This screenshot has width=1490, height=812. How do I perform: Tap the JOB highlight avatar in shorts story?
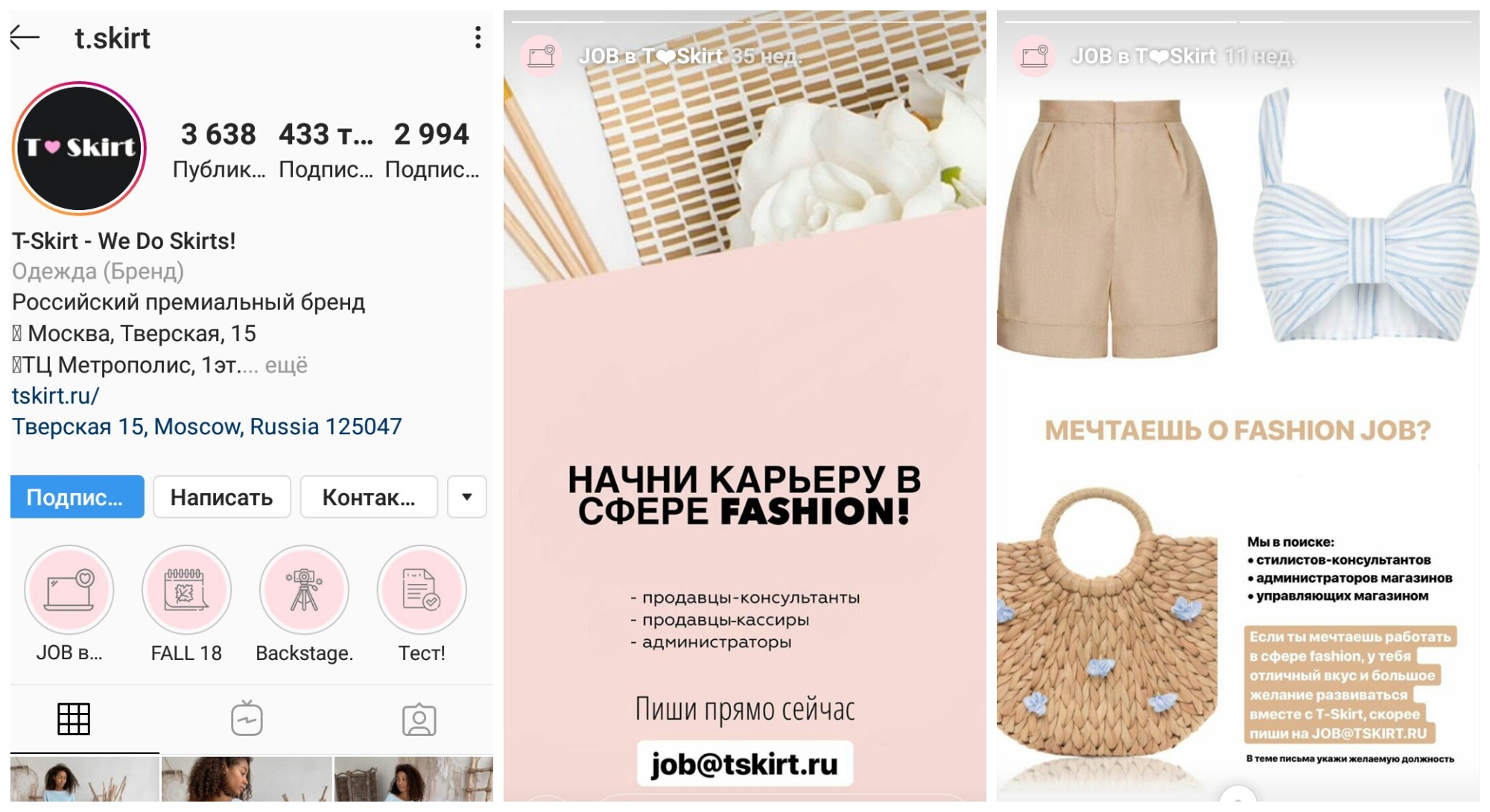(x=1035, y=56)
